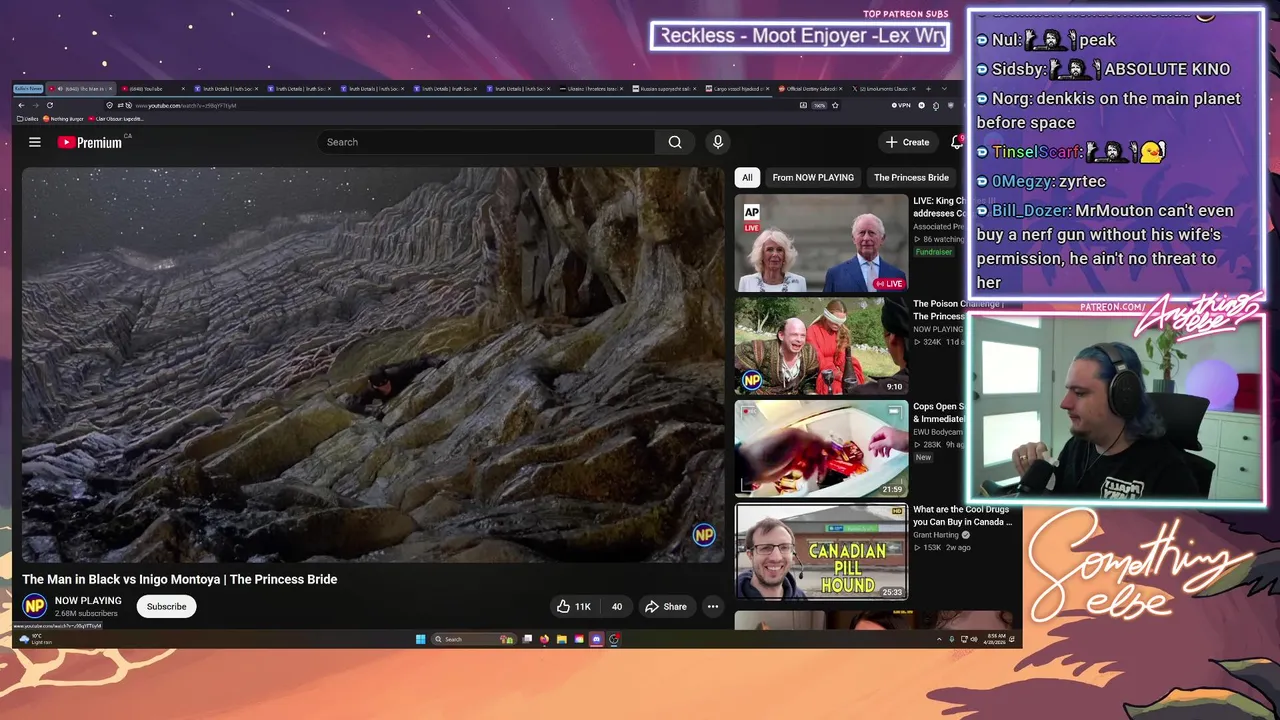Start voice search with microphone icon
This screenshot has width=1280, height=720.
[717, 142]
